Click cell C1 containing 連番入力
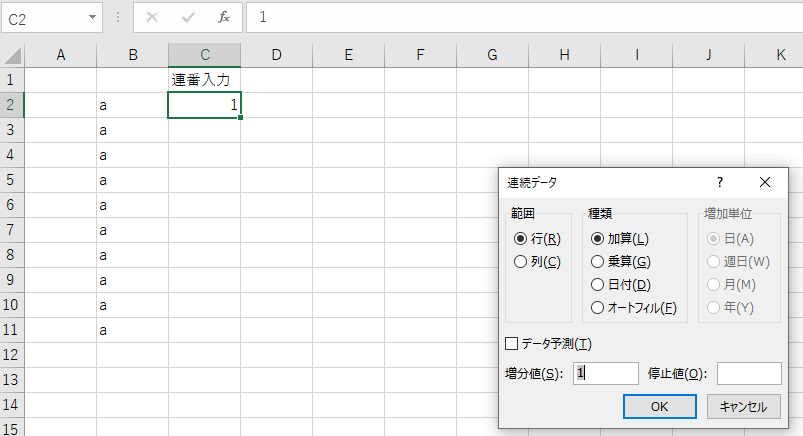The image size is (803, 436). coord(204,80)
